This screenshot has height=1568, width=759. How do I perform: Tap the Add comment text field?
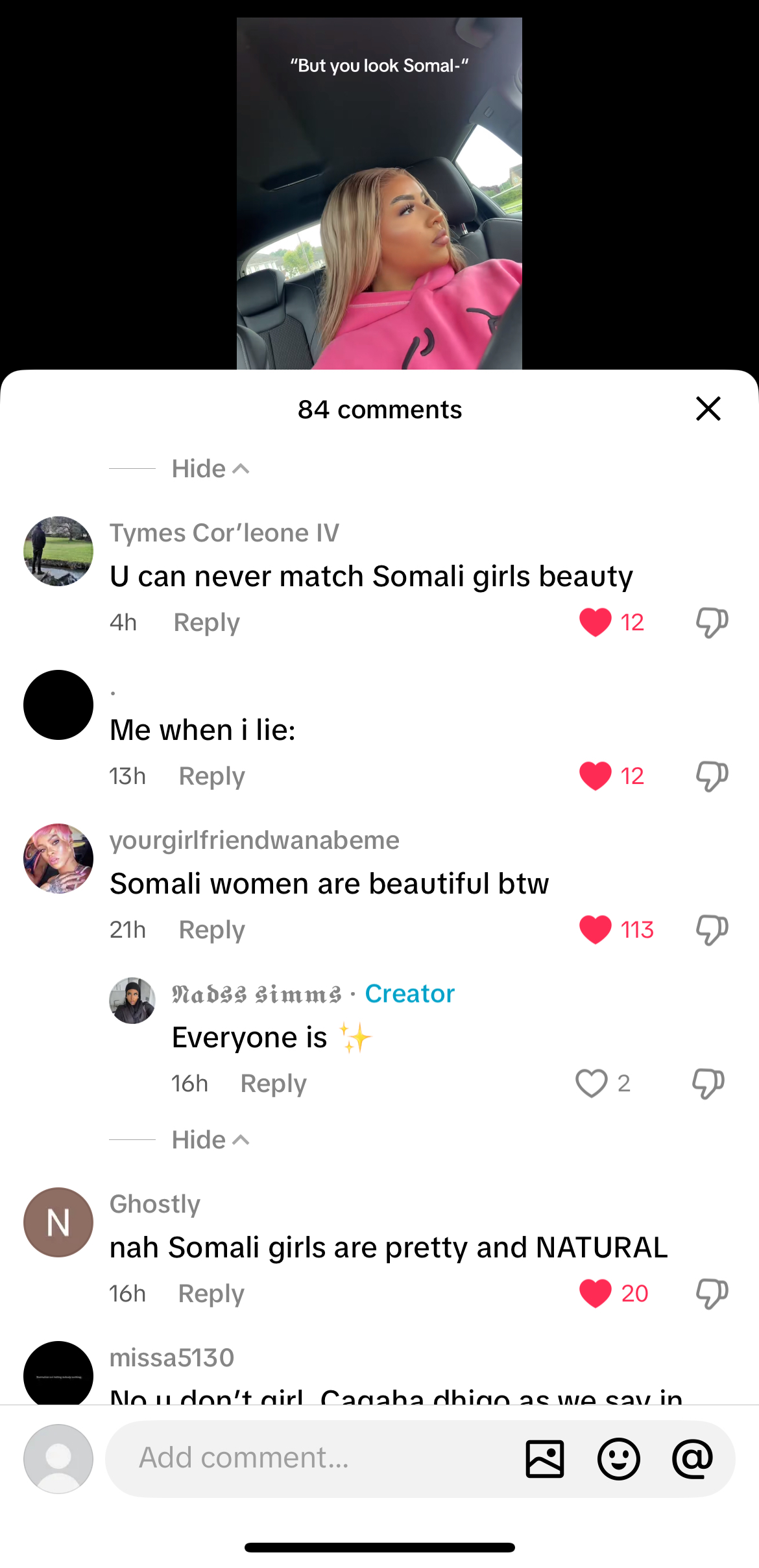tap(311, 1459)
